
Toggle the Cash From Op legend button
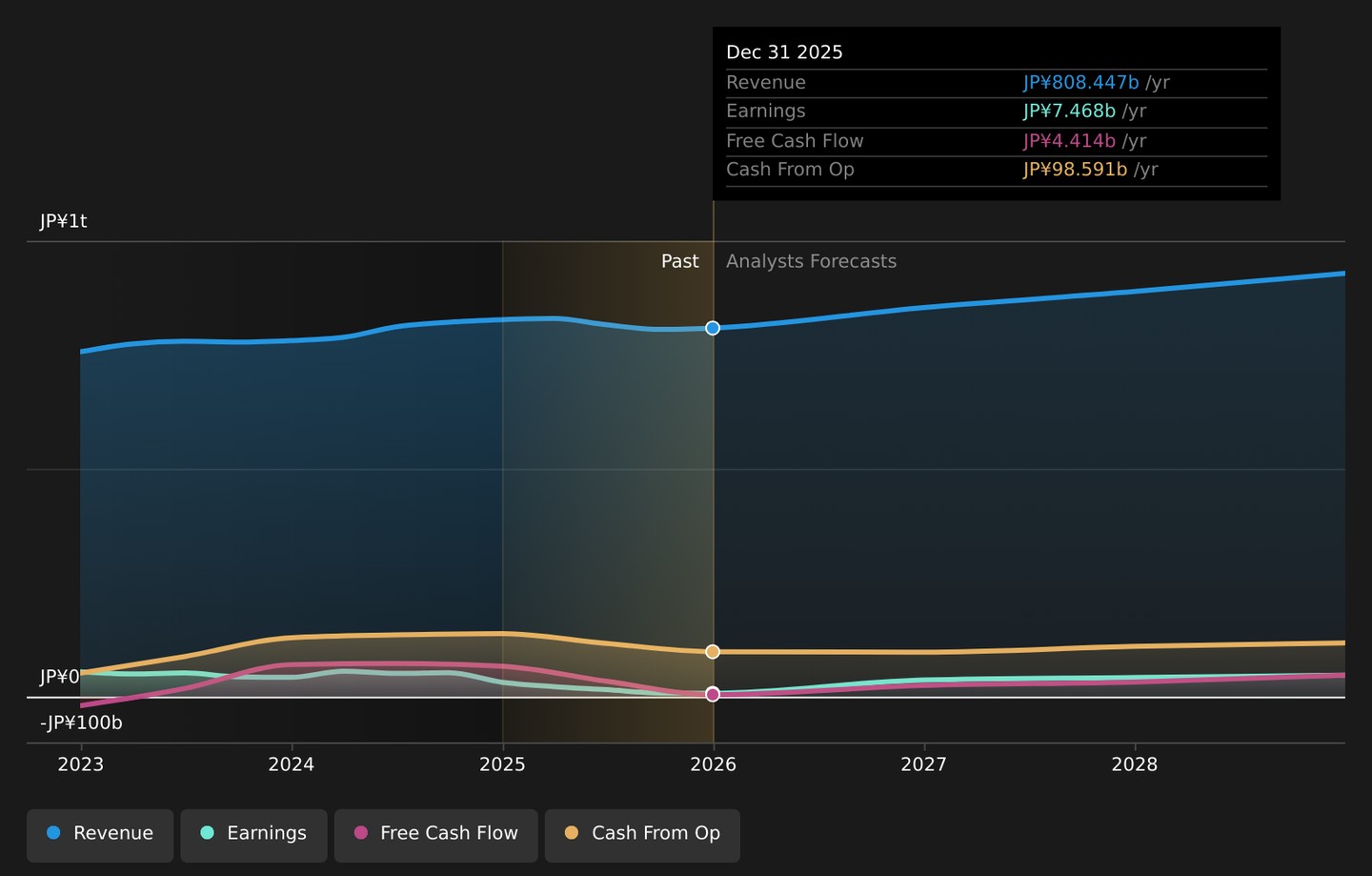[642, 835]
